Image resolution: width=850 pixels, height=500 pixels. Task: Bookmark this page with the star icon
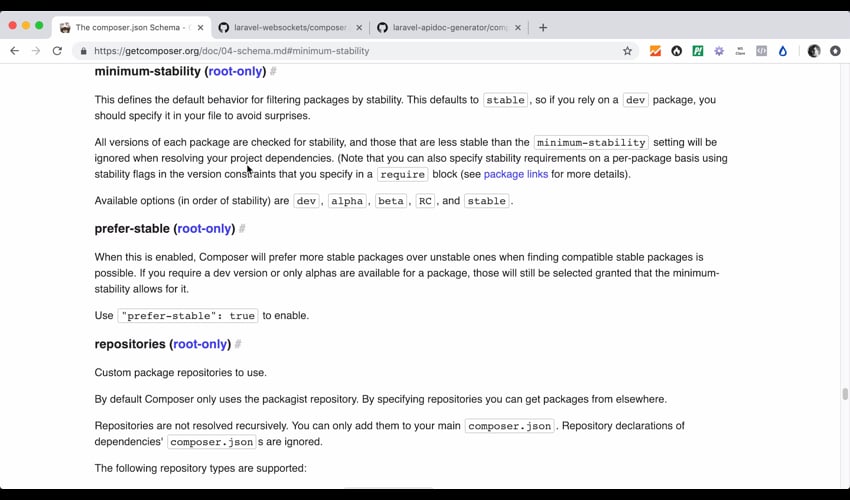(627, 51)
